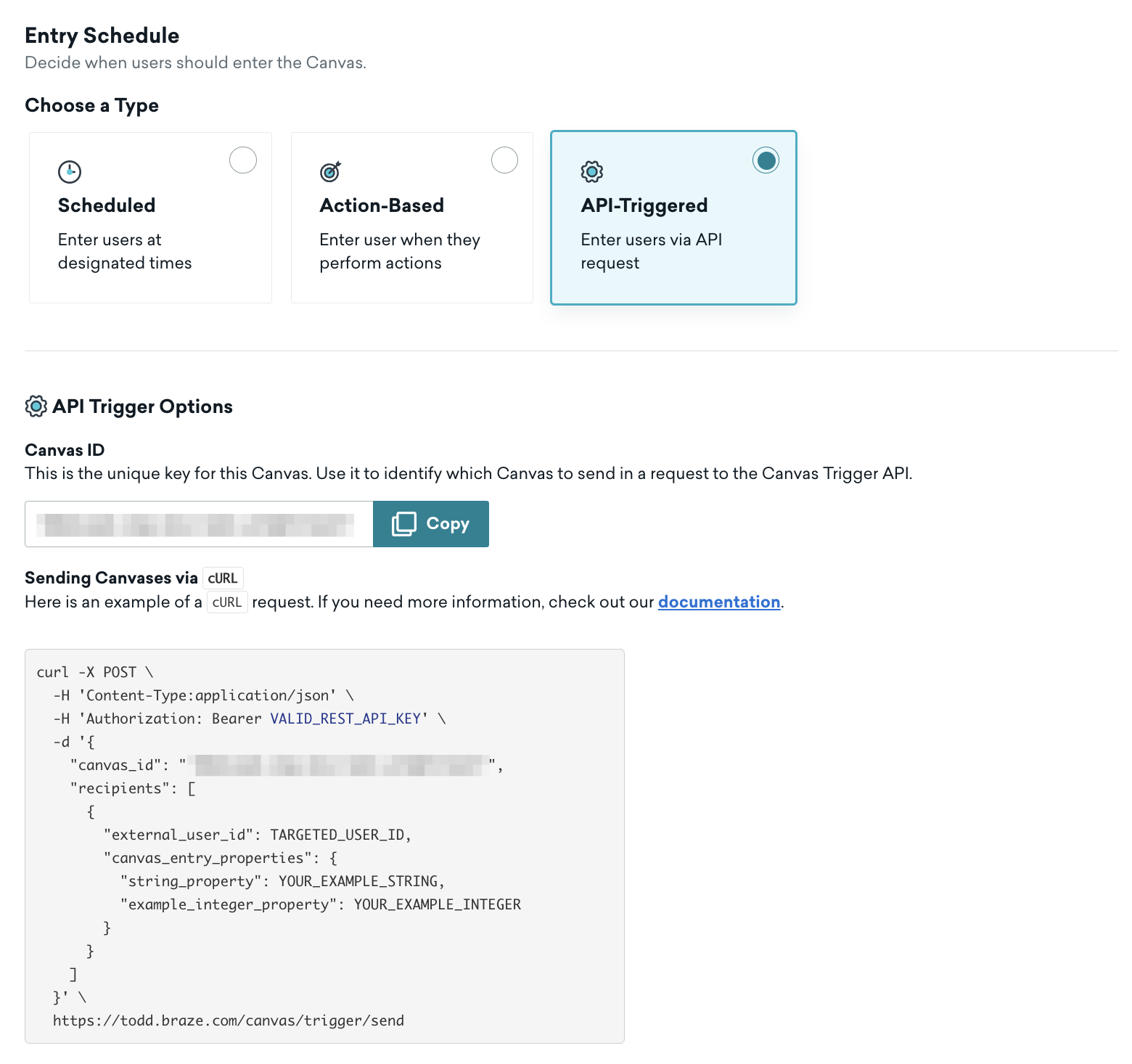The image size is (1132, 1064).
Task: Click the canvas trigger send URL in code
Action: pyautogui.click(x=229, y=1020)
